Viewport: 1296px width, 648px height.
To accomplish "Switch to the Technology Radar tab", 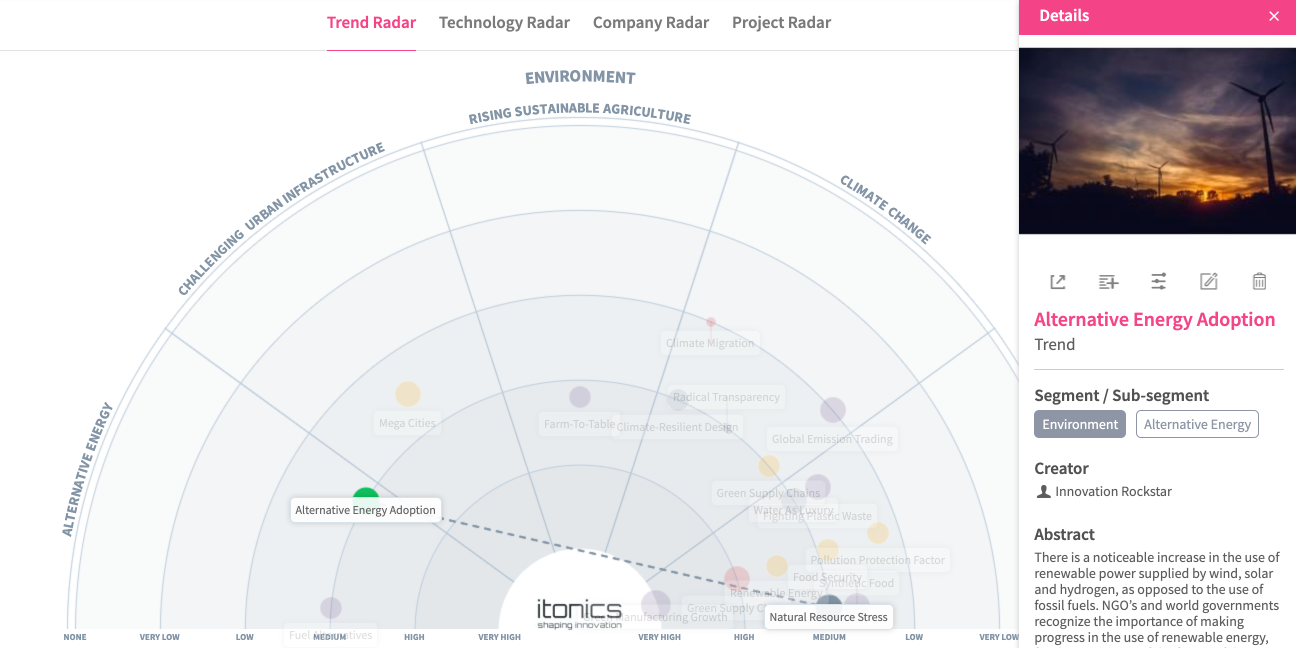I will click(x=504, y=23).
